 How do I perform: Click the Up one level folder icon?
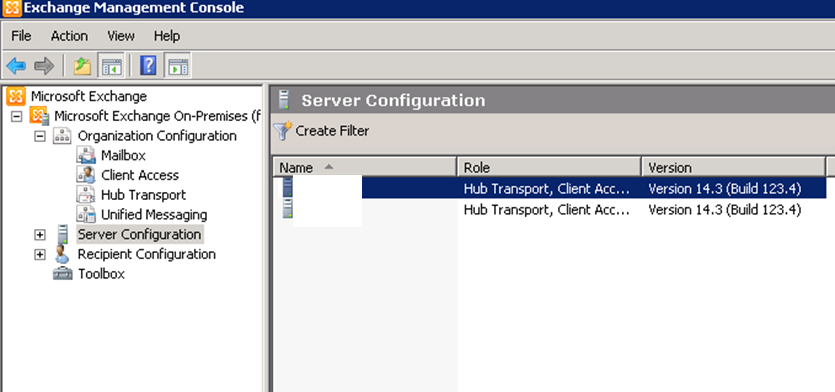[x=82, y=67]
